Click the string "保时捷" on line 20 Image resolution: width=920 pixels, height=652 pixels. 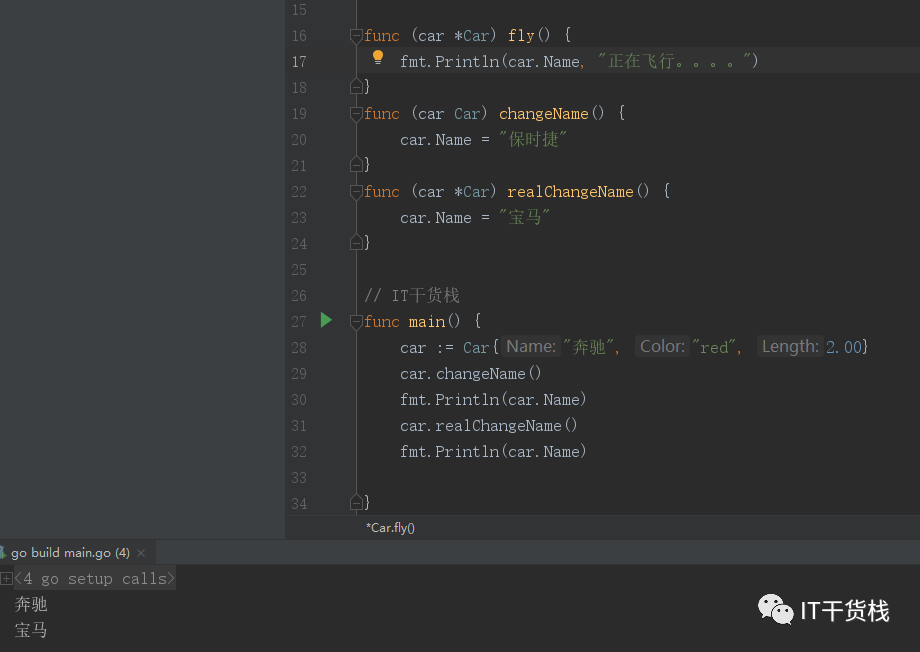point(533,140)
